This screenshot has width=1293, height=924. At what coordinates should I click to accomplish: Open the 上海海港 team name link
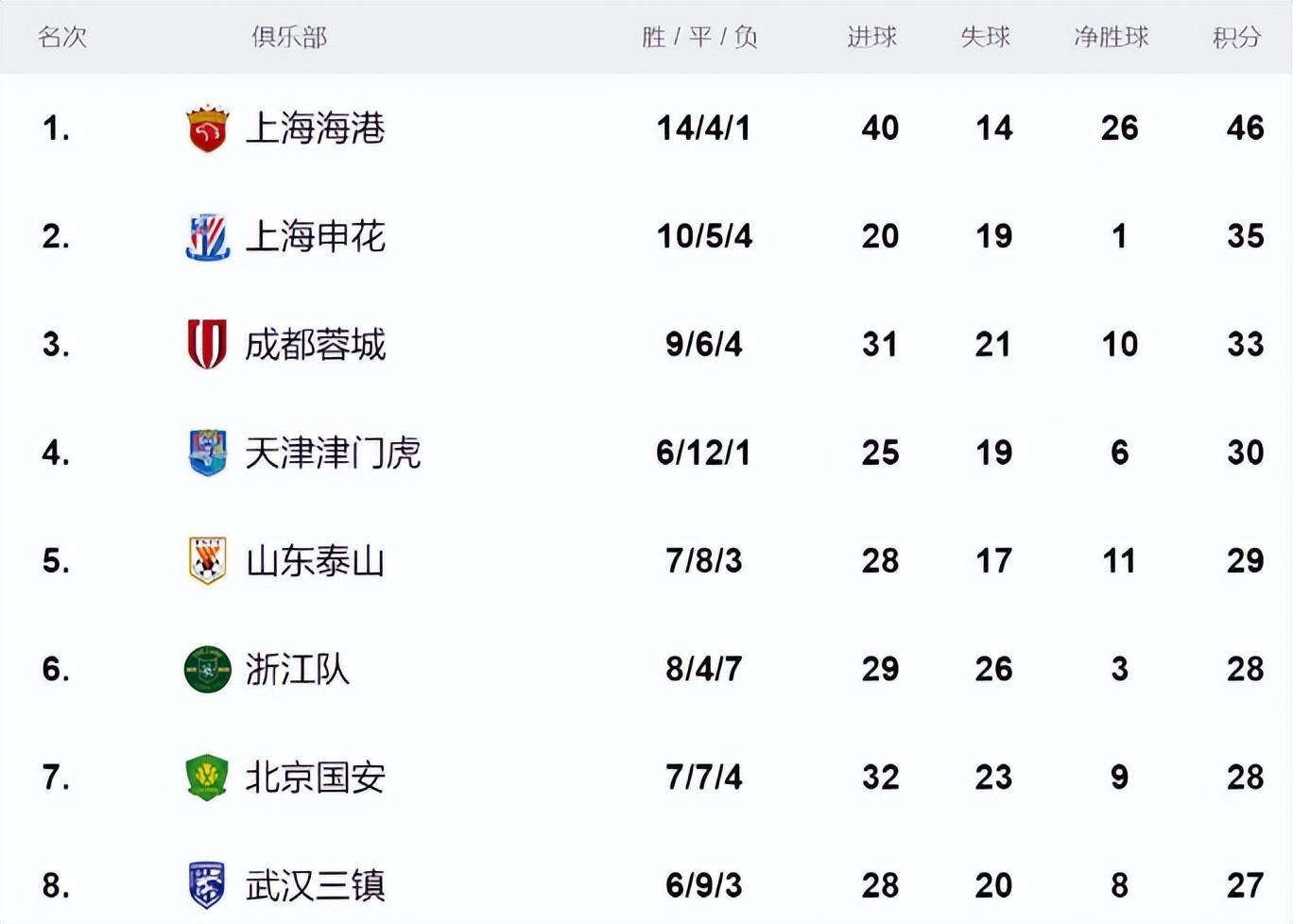coord(315,128)
